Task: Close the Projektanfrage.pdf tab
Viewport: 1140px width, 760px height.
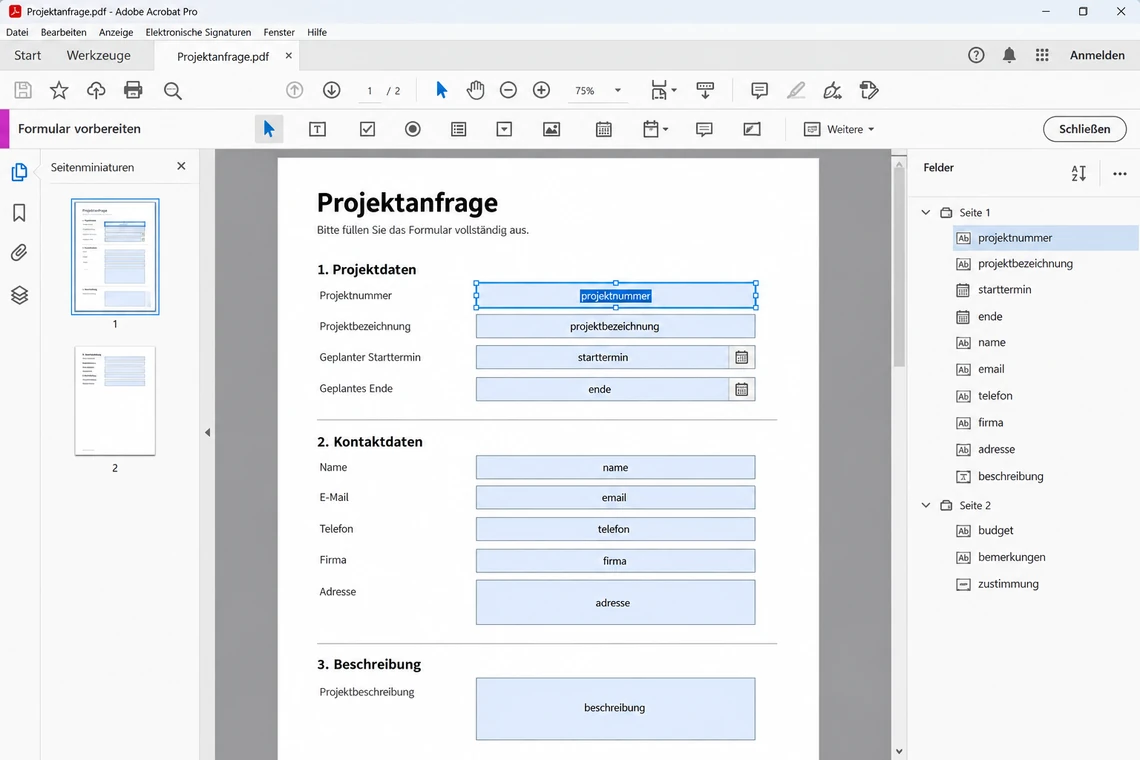Action: pyautogui.click(x=289, y=55)
